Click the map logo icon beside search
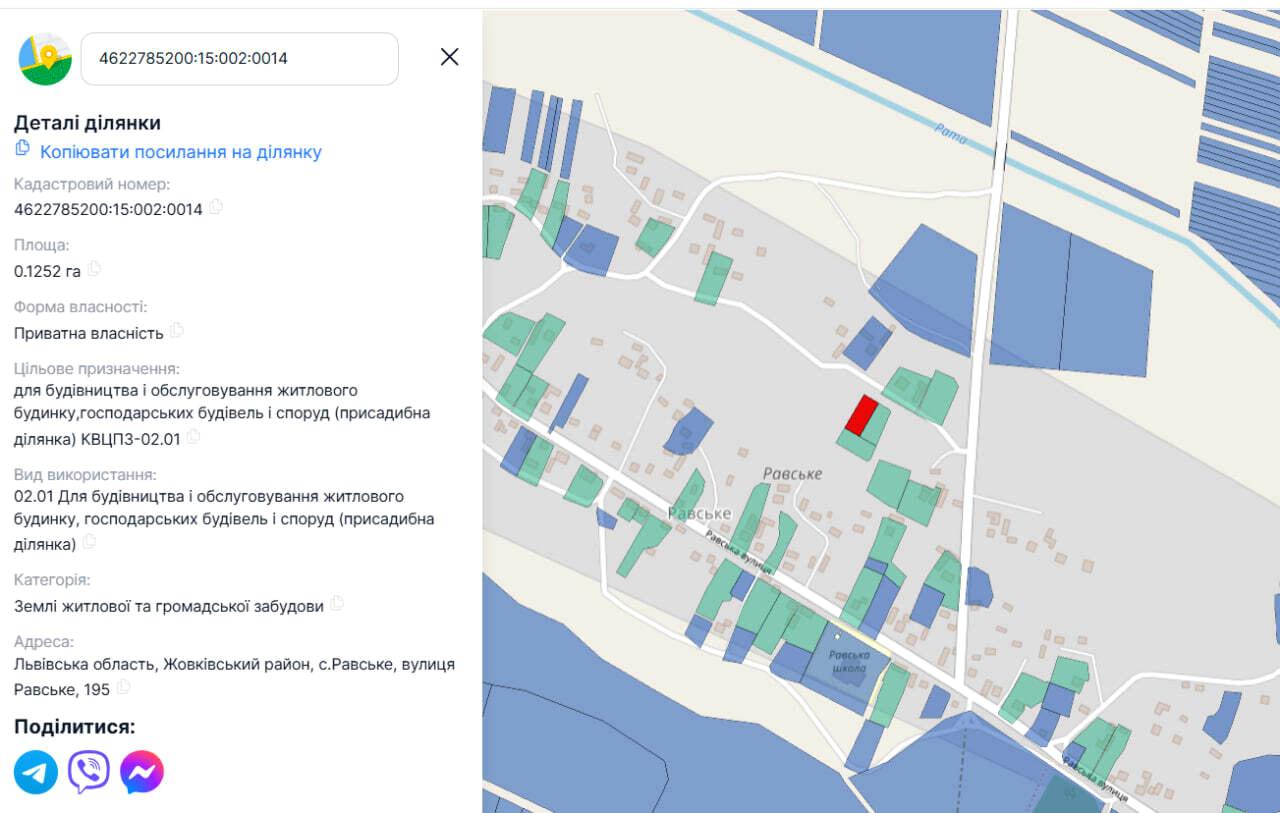Image resolution: width=1280 pixels, height=813 pixels. 45,59
